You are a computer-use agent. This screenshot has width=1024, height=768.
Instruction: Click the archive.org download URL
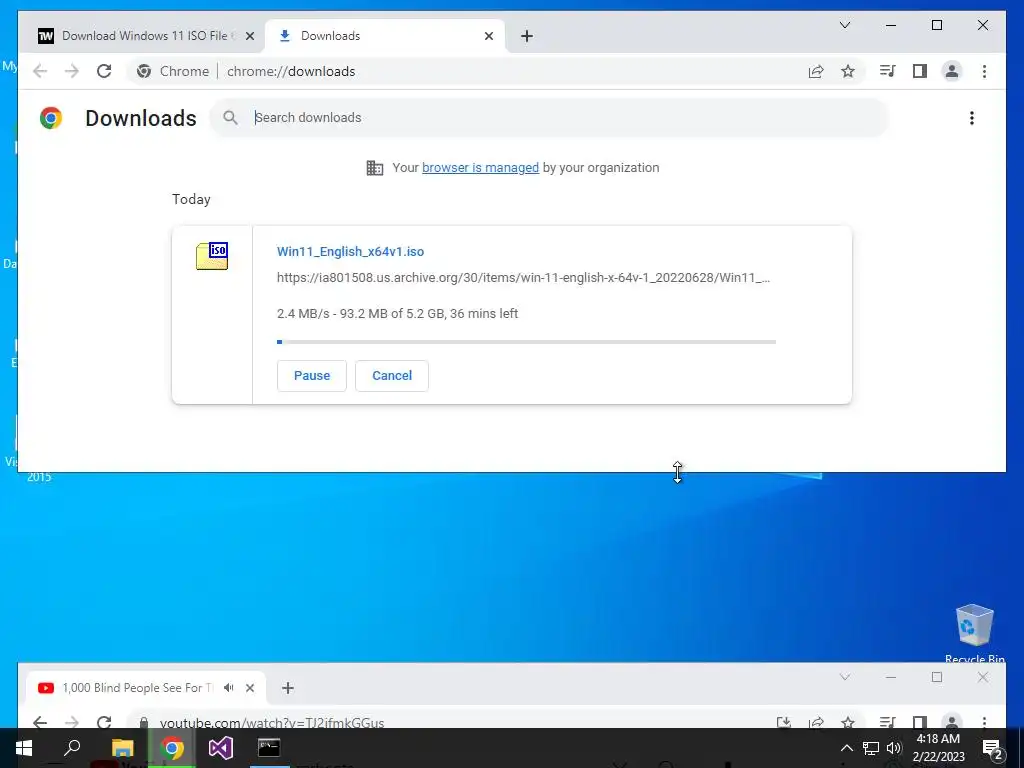[x=523, y=278]
